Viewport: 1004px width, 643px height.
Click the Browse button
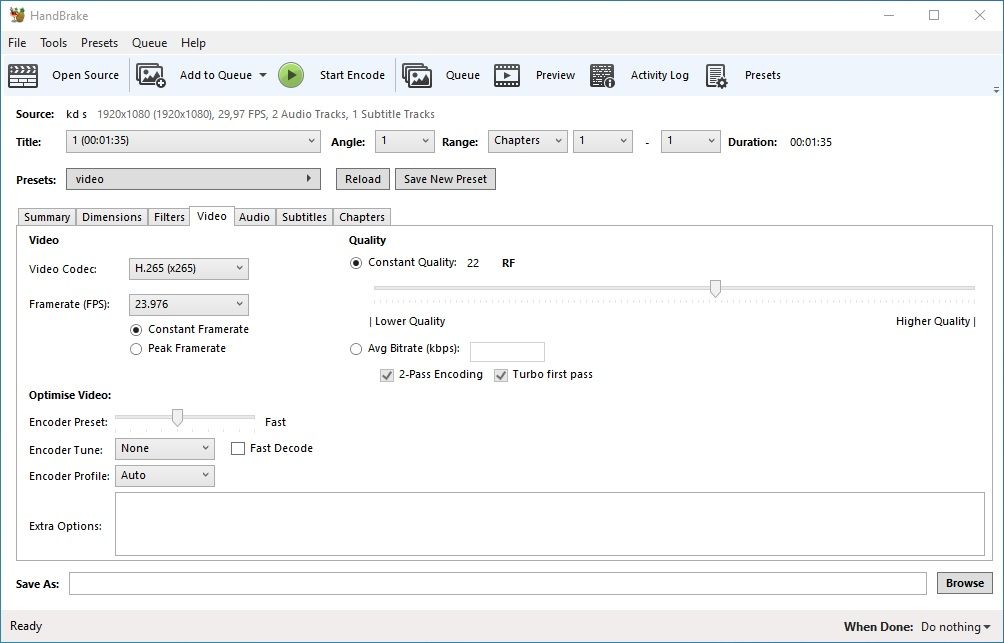[x=965, y=583]
